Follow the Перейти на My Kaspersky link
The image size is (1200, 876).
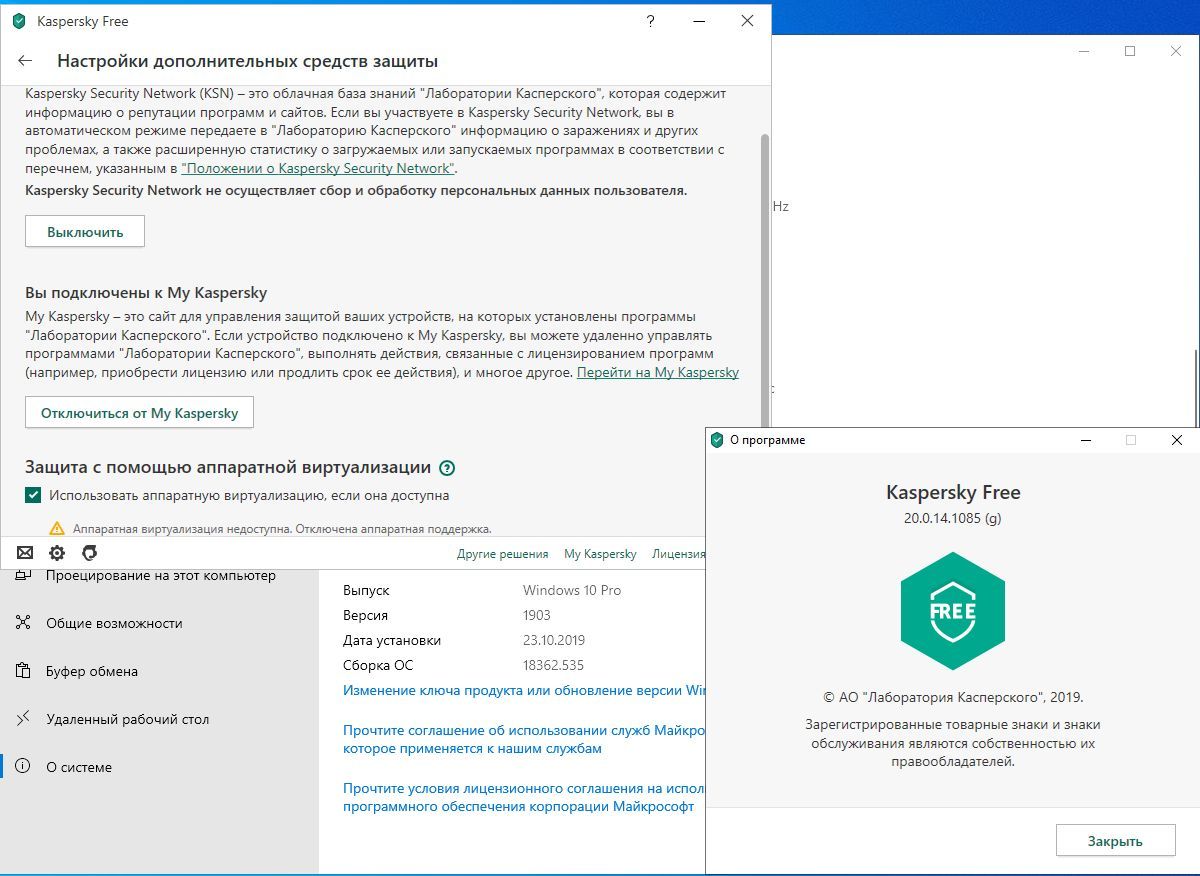tap(657, 372)
